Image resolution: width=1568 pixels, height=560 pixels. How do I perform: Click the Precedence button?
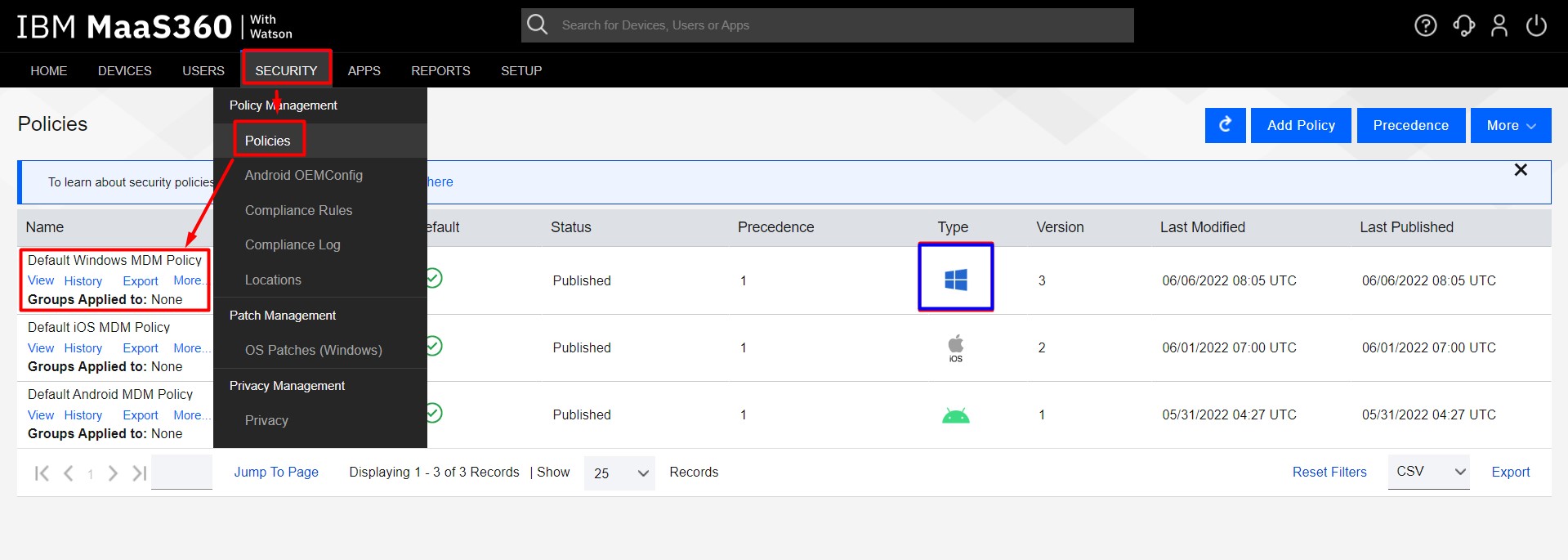pos(1411,125)
